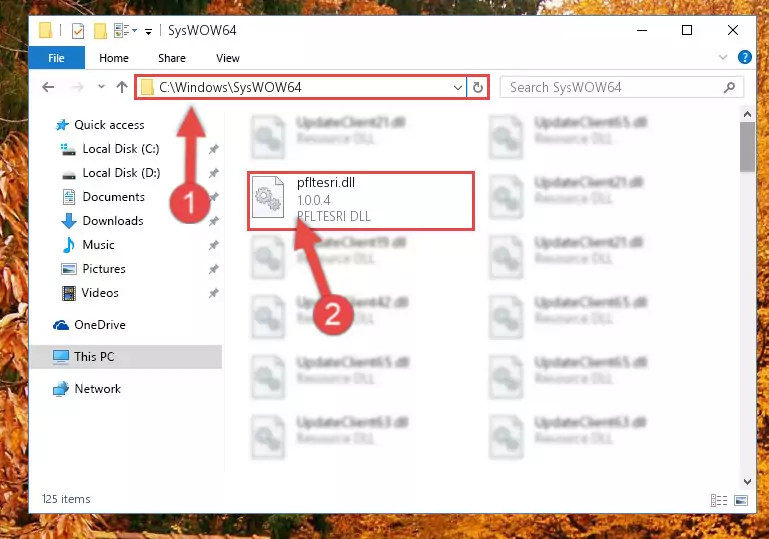Open Videos in the navigation pane
769x539 pixels.
point(100,293)
